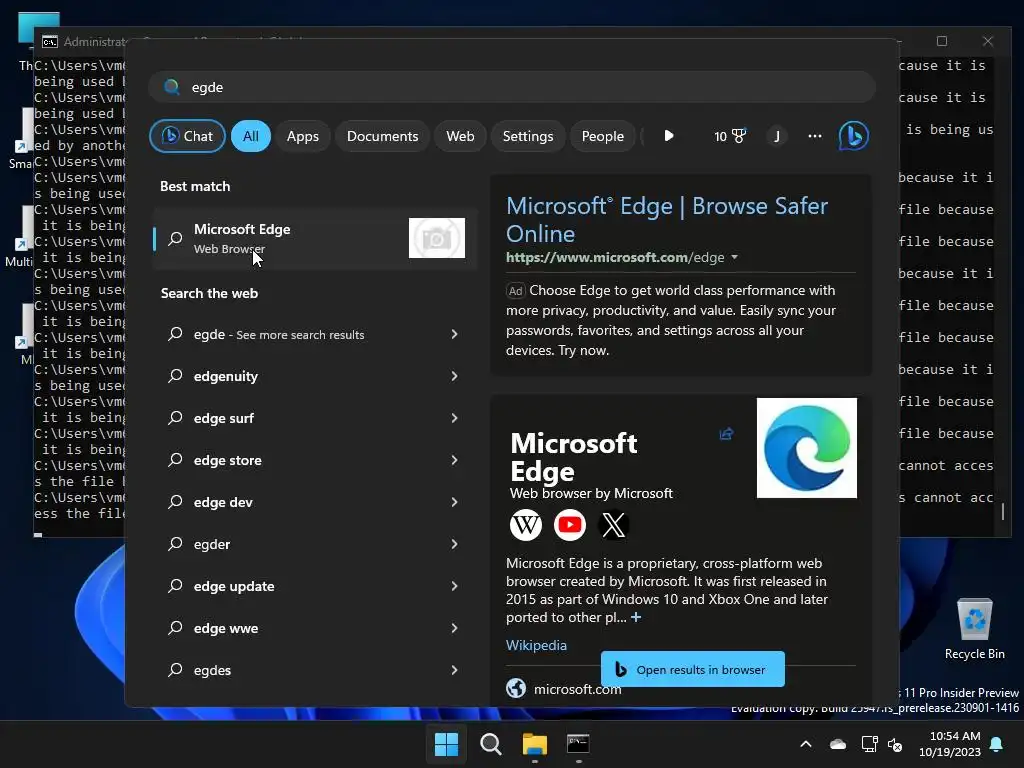Click the share icon next to Microsoft Edge title
The width and height of the screenshot is (1024, 768).
tap(726, 434)
